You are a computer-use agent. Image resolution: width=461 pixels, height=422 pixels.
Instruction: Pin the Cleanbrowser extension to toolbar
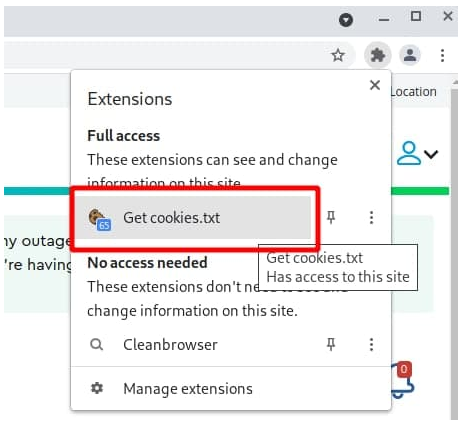coord(331,344)
